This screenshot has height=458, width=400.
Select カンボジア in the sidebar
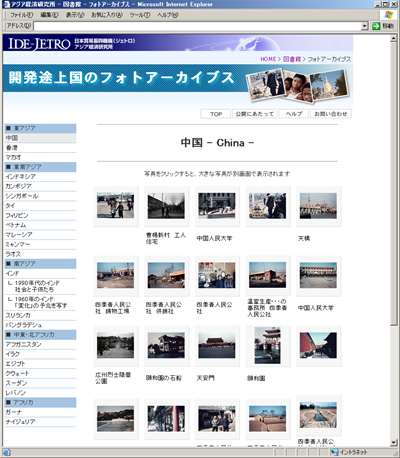tap(40, 186)
